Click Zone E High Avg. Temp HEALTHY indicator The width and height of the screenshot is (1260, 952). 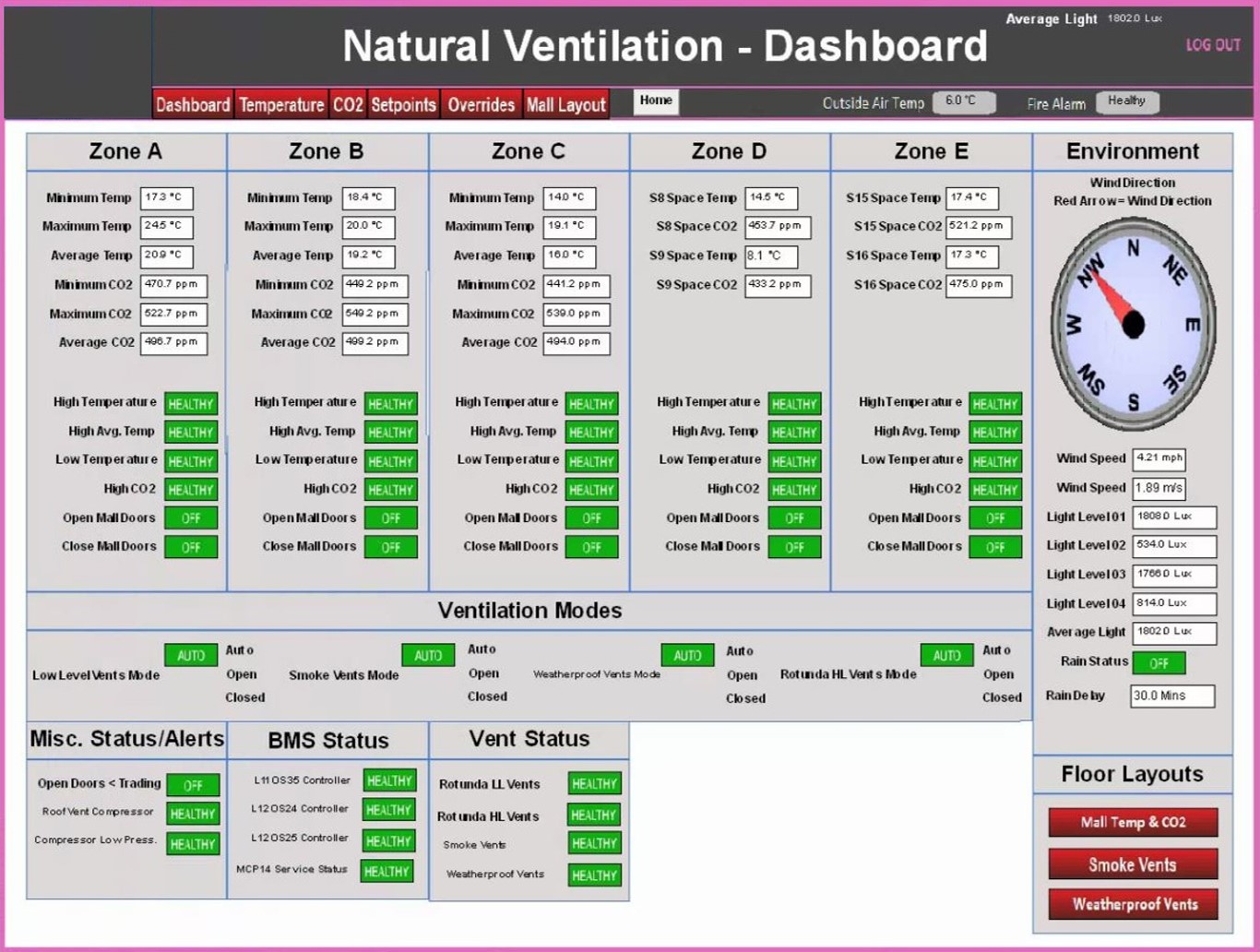pyautogui.click(x=994, y=431)
